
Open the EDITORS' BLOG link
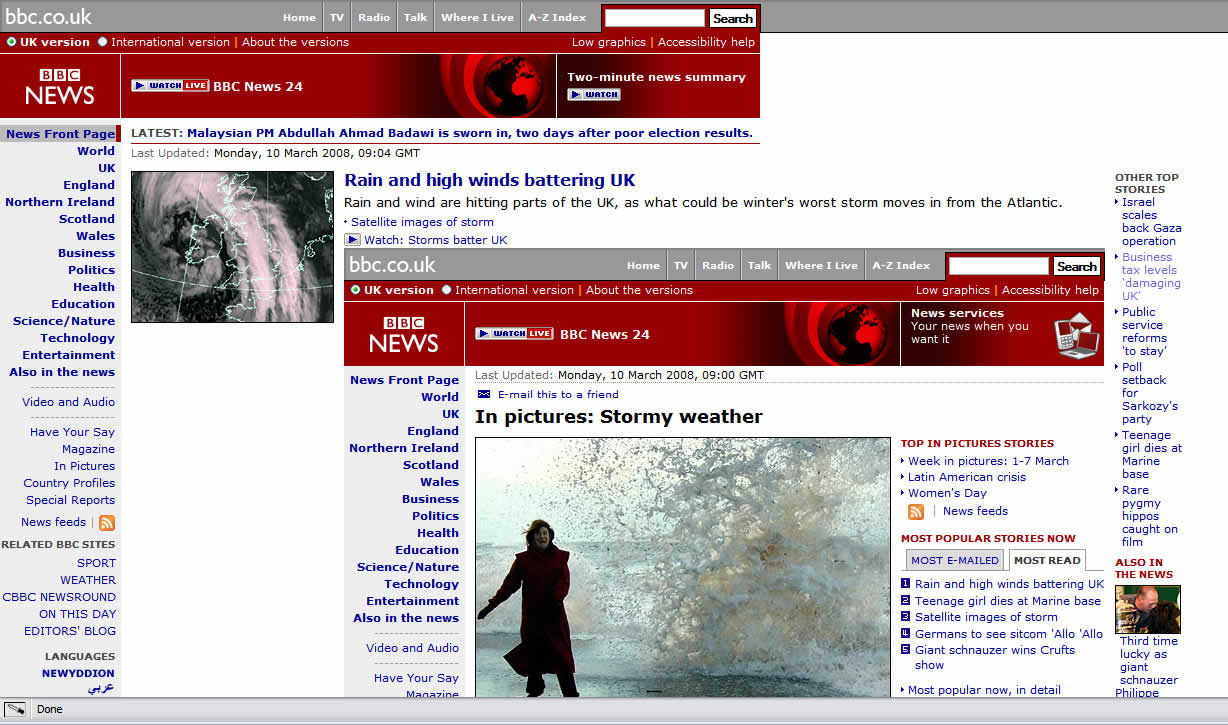70,631
